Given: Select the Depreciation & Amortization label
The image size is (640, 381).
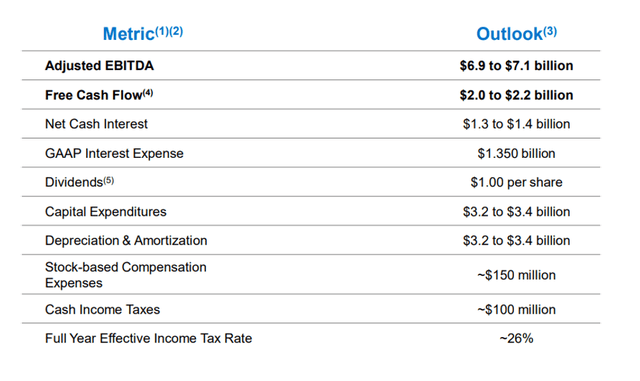Looking at the screenshot, I should pos(126,241).
